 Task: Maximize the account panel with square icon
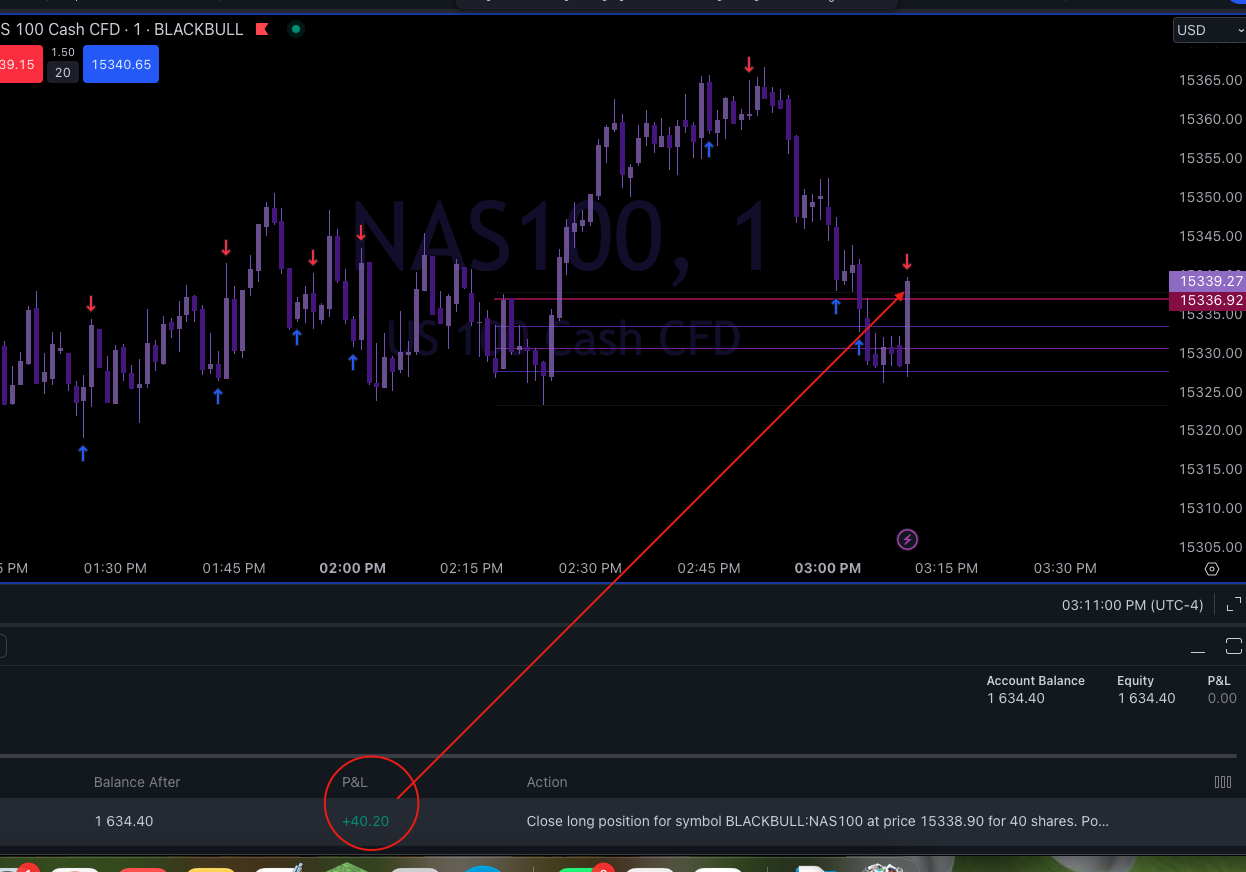(x=1234, y=645)
